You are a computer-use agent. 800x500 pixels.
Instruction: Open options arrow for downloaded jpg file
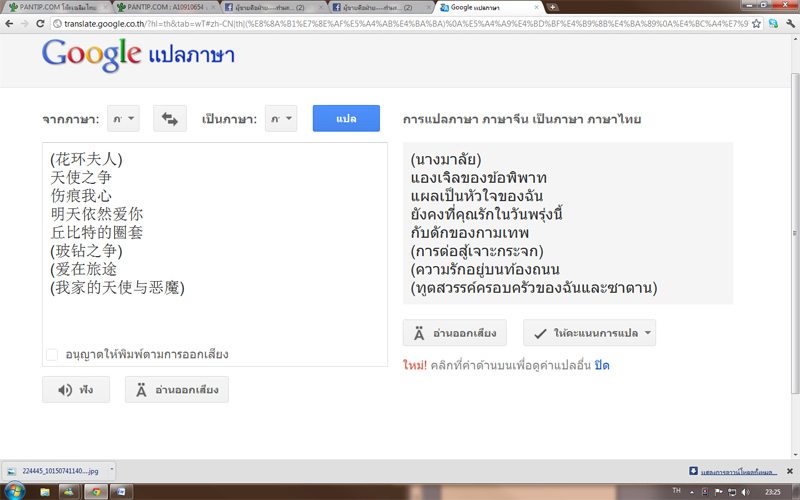112,469
